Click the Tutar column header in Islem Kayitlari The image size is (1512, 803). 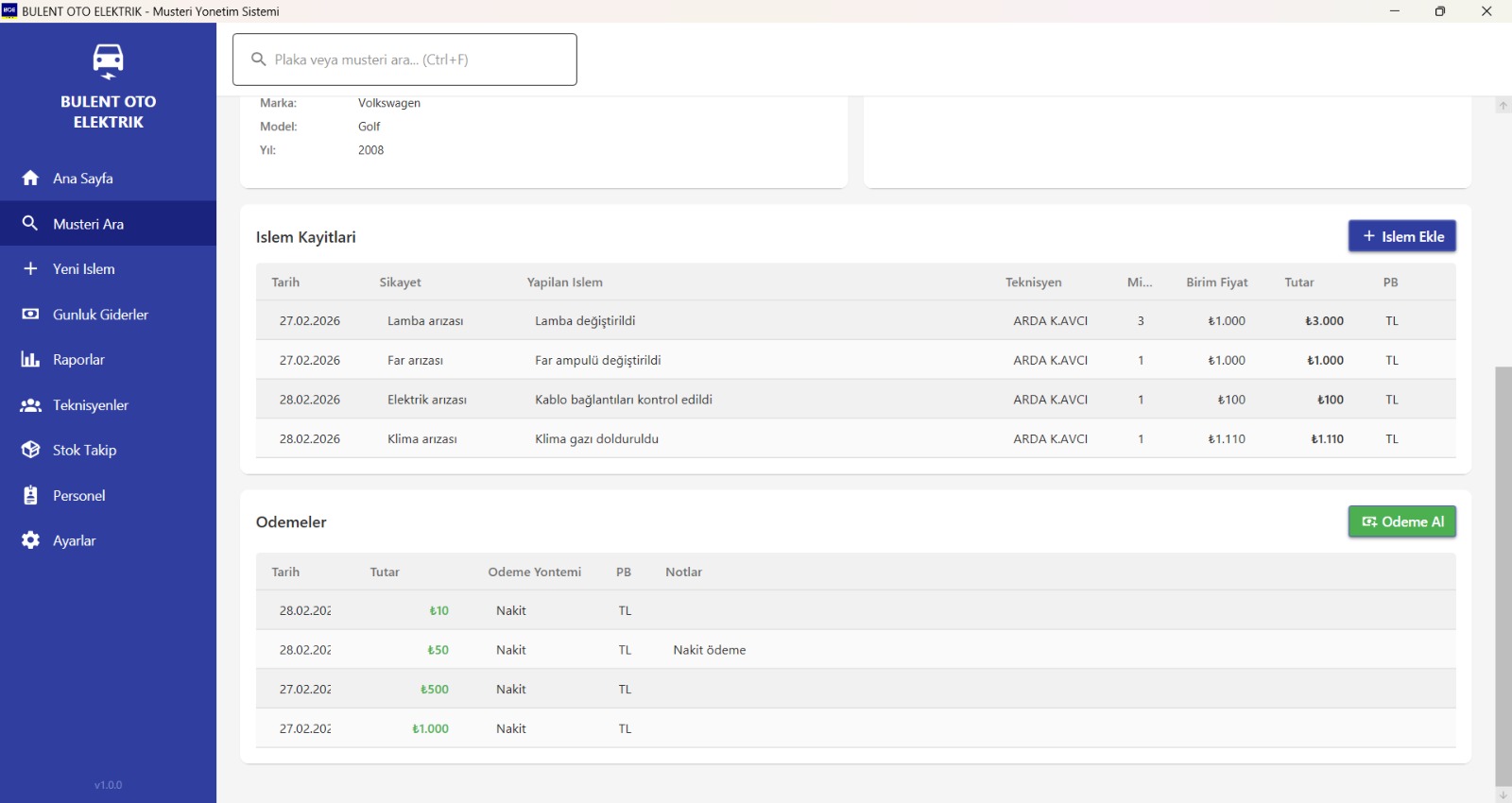click(x=1298, y=282)
